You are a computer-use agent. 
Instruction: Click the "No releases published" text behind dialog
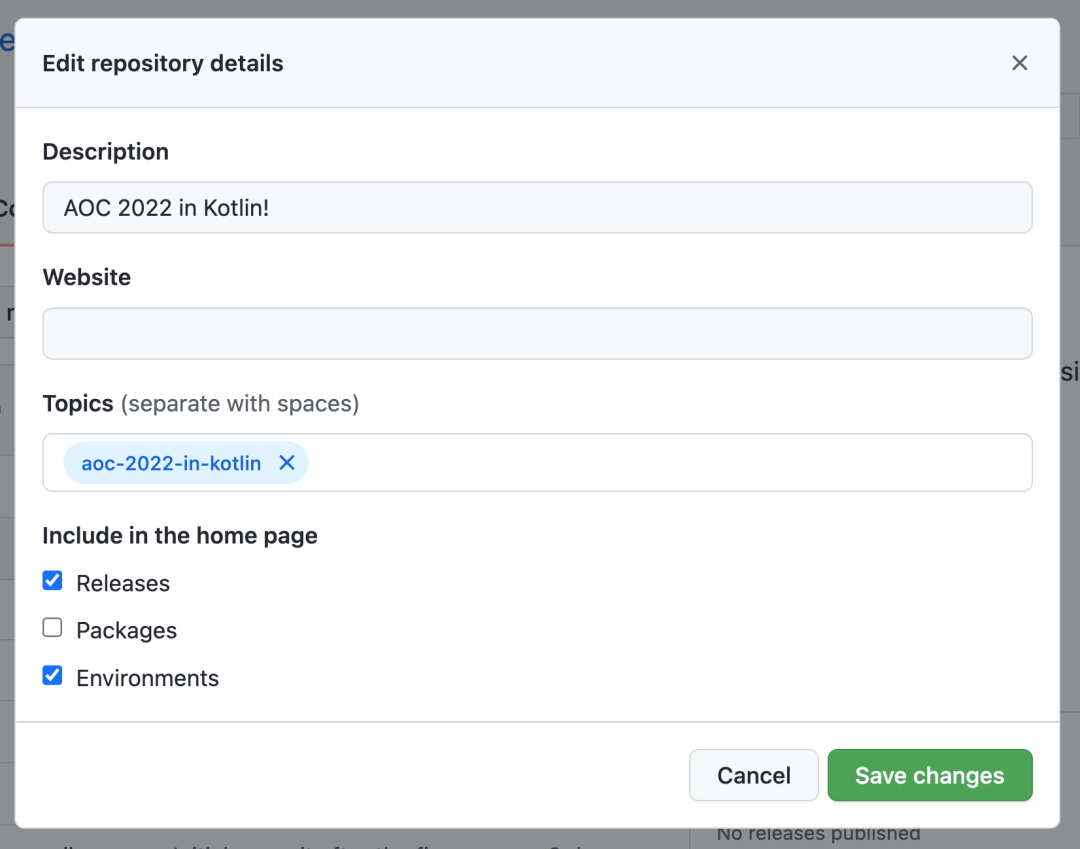tap(818, 835)
